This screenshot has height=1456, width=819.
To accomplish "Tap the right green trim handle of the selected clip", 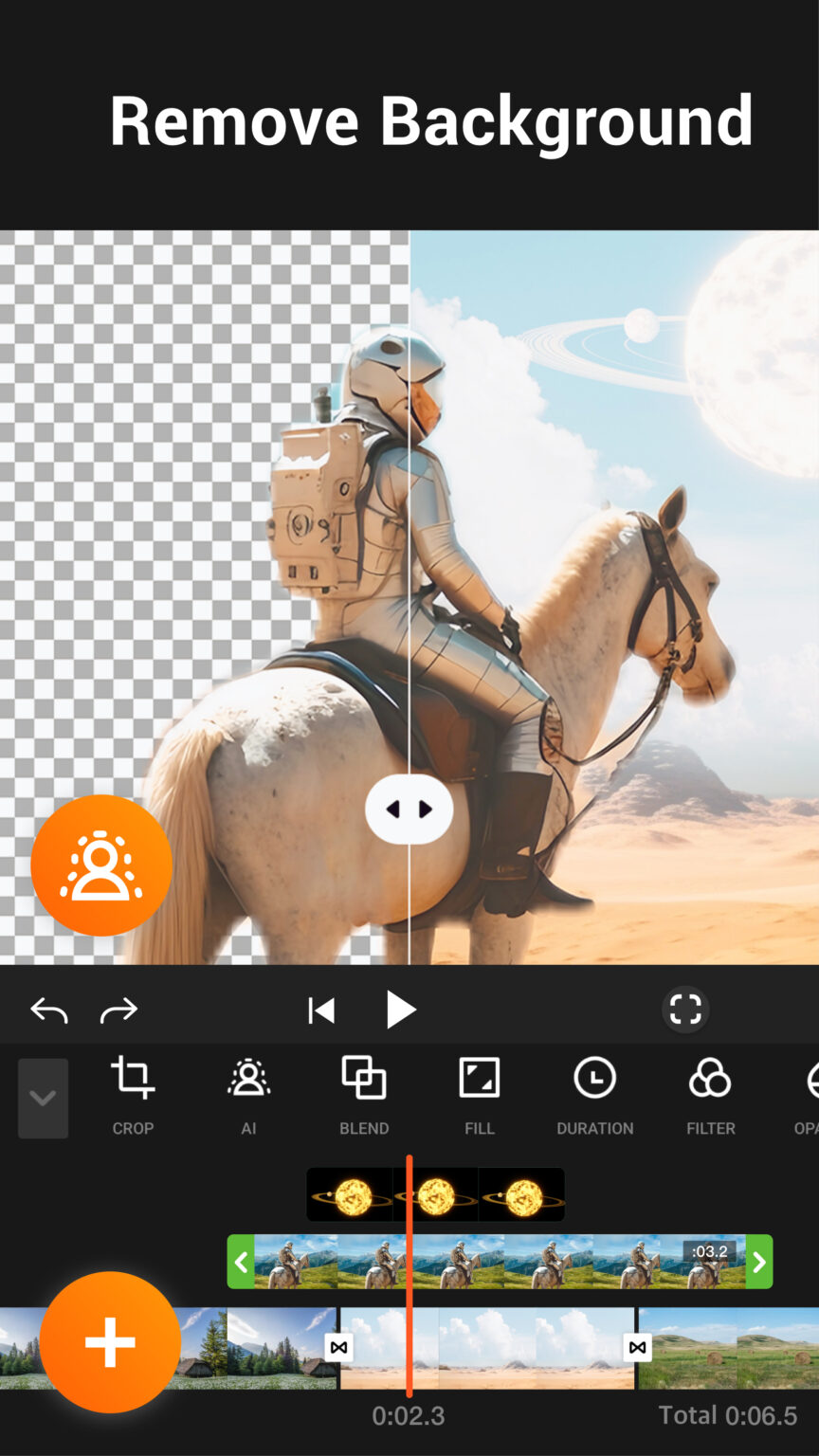I will (758, 1262).
